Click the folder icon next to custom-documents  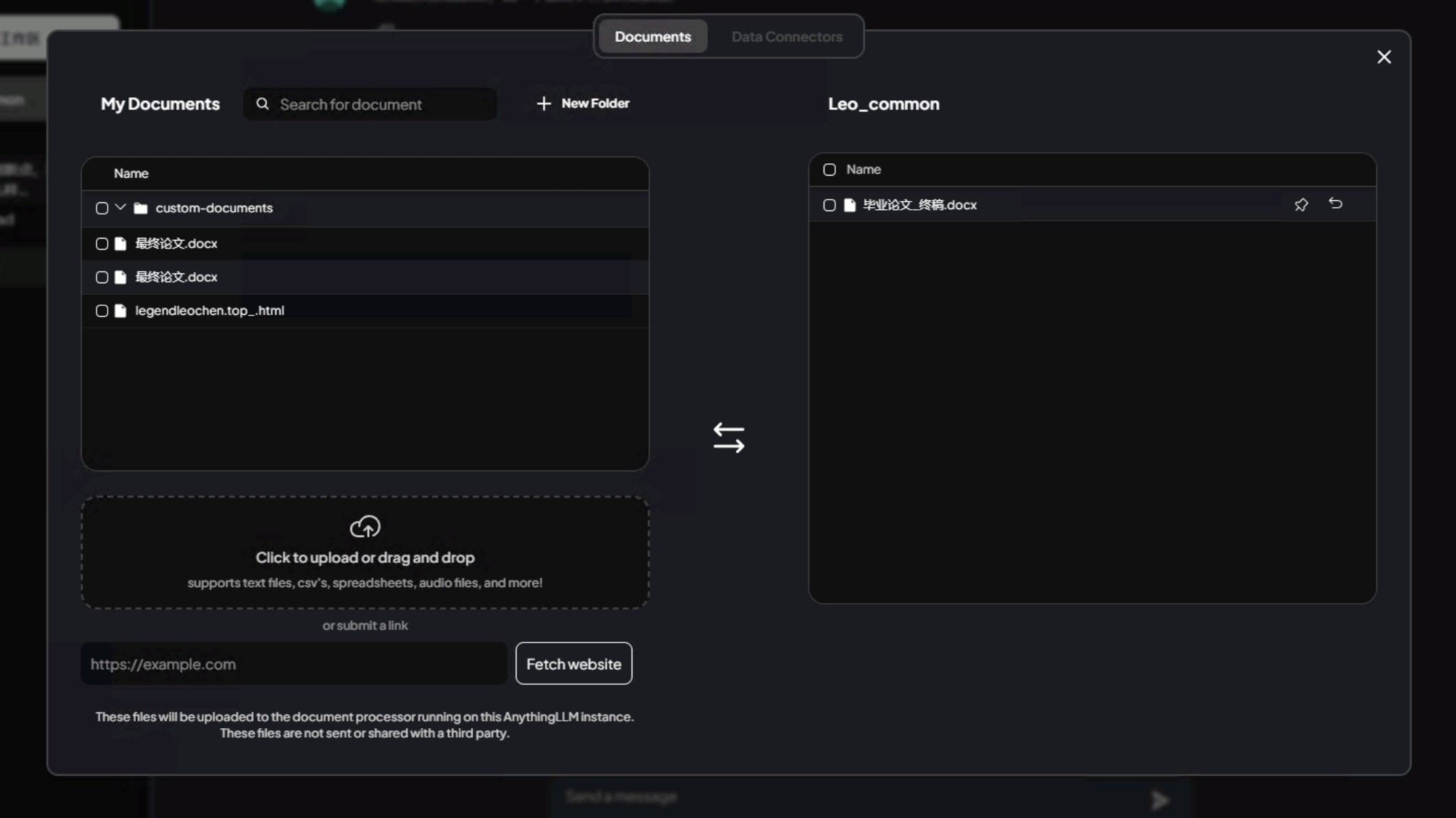pos(140,207)
